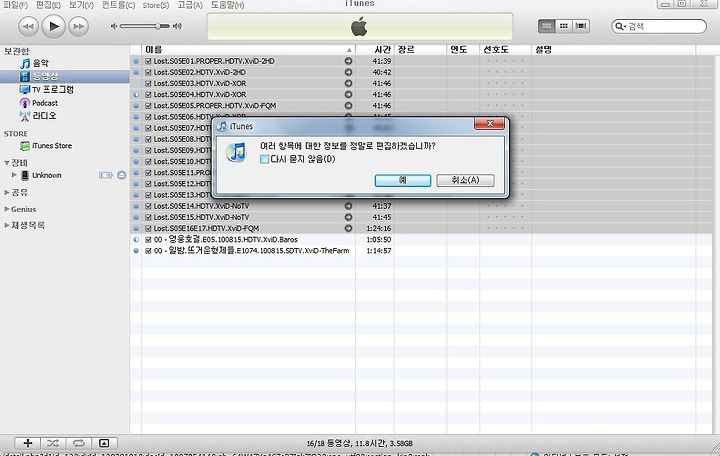Viewport: 720px width, 456px height.
Task: Click arrow icon on Lost.S05E02 row
Action: (x=349, y=72)
